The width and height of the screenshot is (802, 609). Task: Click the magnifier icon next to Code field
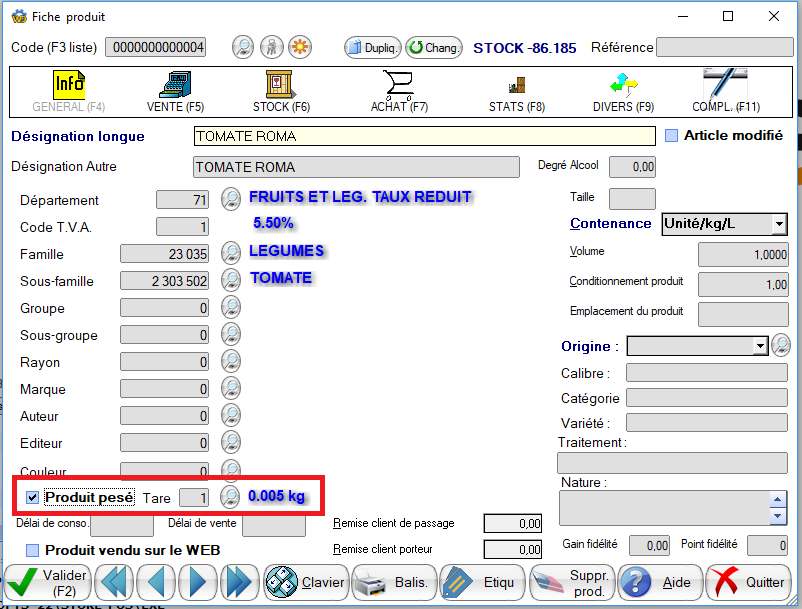(243, 47)
